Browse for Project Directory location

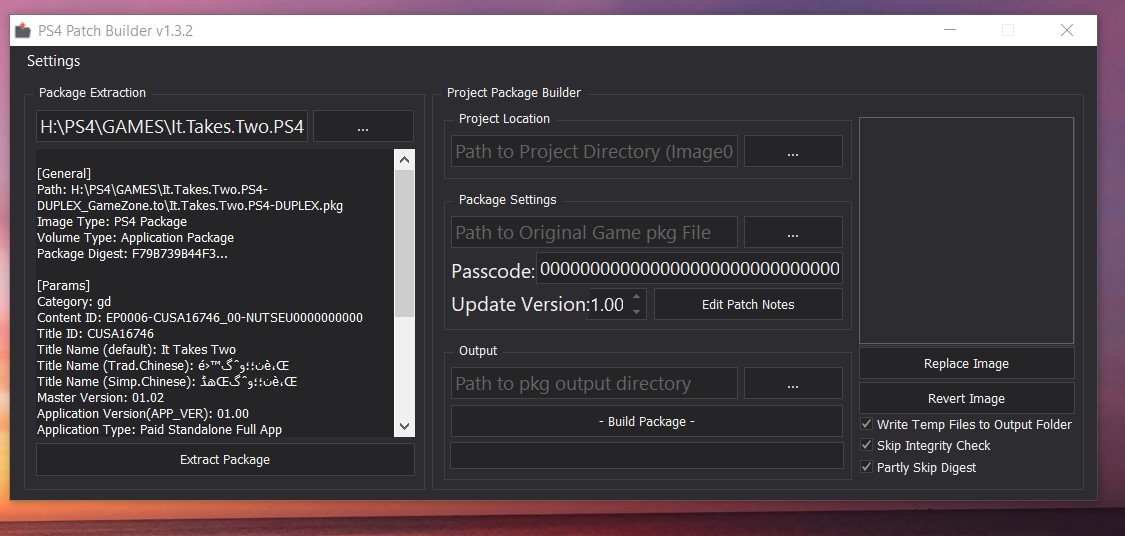pyautogui.click(x=793, y=152)
